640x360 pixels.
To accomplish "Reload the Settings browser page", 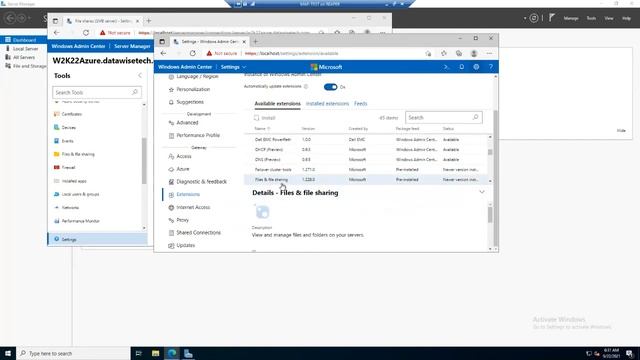I will 193,53.
